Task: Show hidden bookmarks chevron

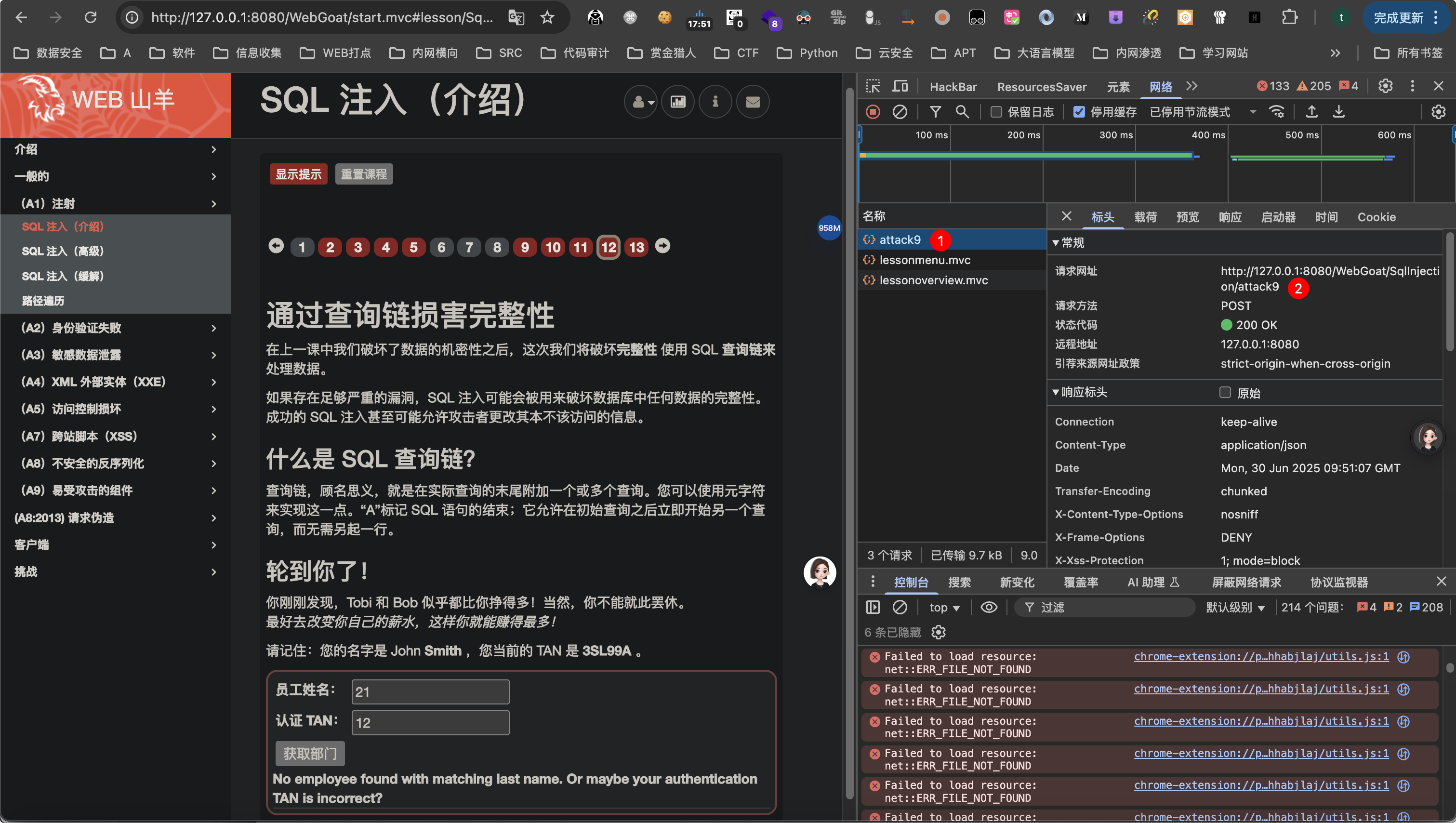Action: click(x=1335, y=53)
